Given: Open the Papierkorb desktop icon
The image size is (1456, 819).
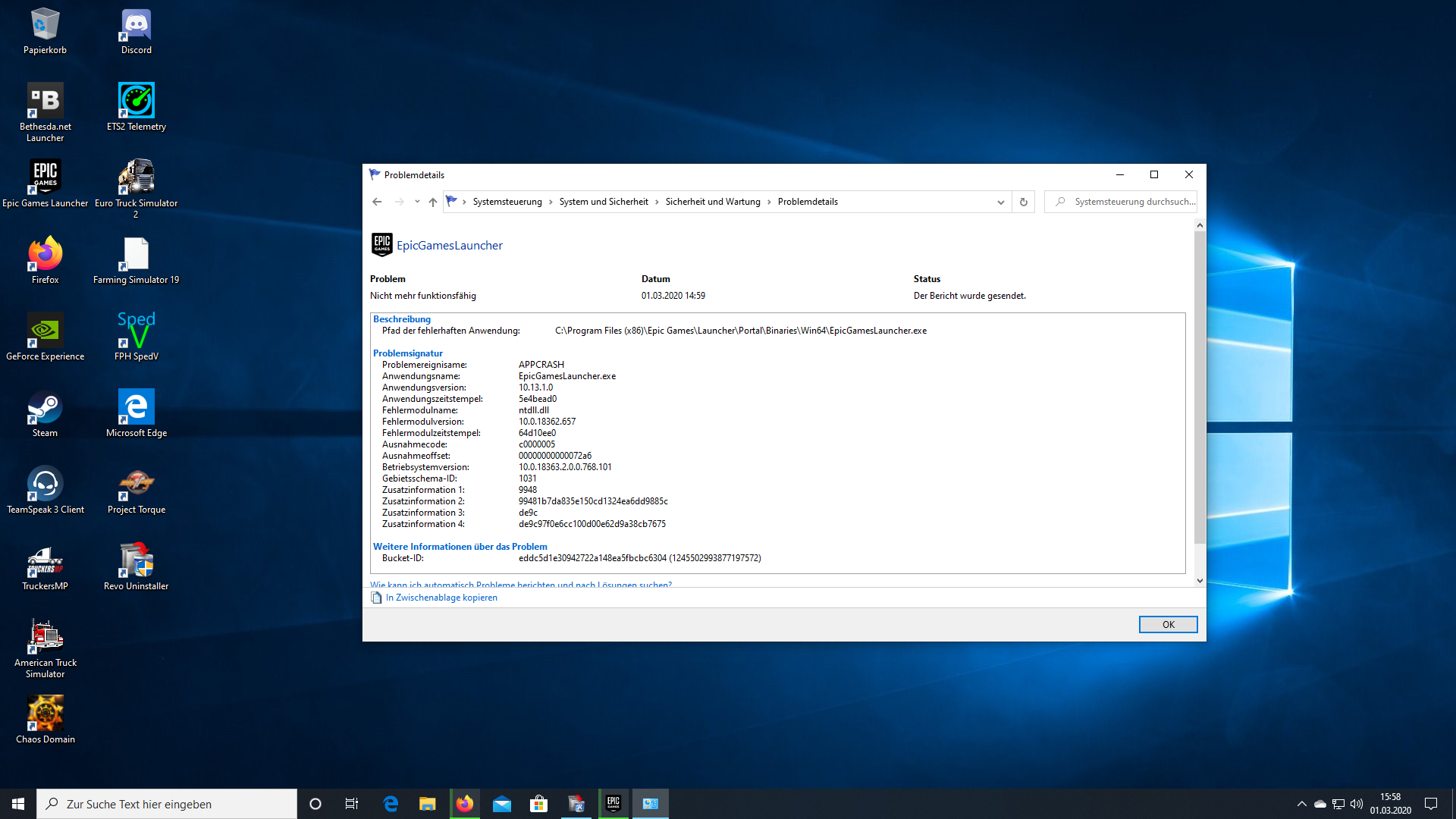Looking at the screenshot, I should [45, 31].
